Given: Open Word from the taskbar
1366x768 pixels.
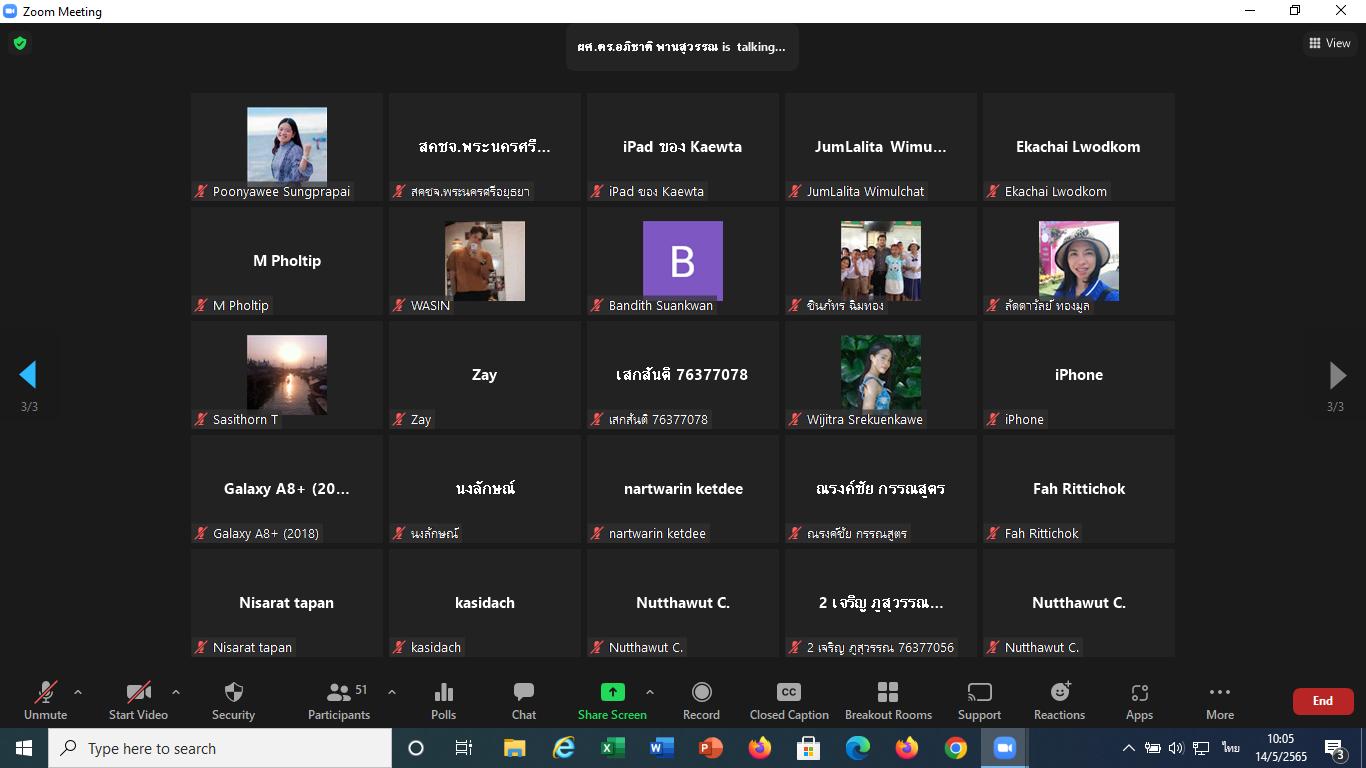Looking at the screenshot, I should pos(661,748).
